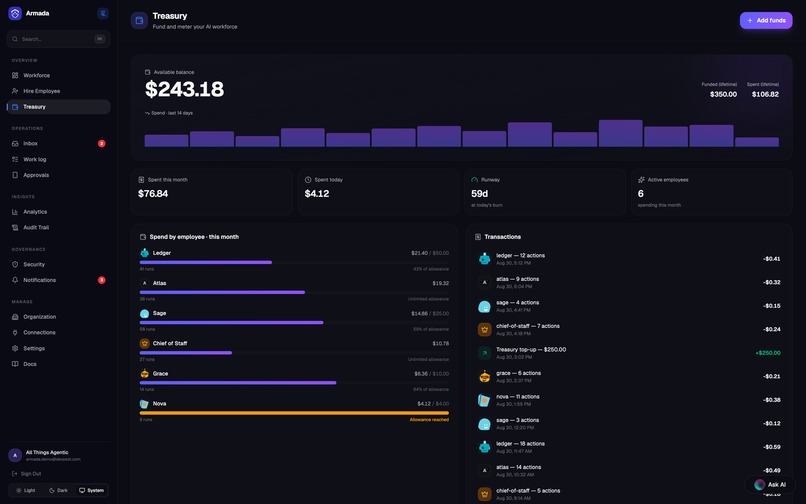Screen dimensions: 806x504
Task: Open 'chief-of-staff — 7 actions' transaction
Action: point(629,329)
